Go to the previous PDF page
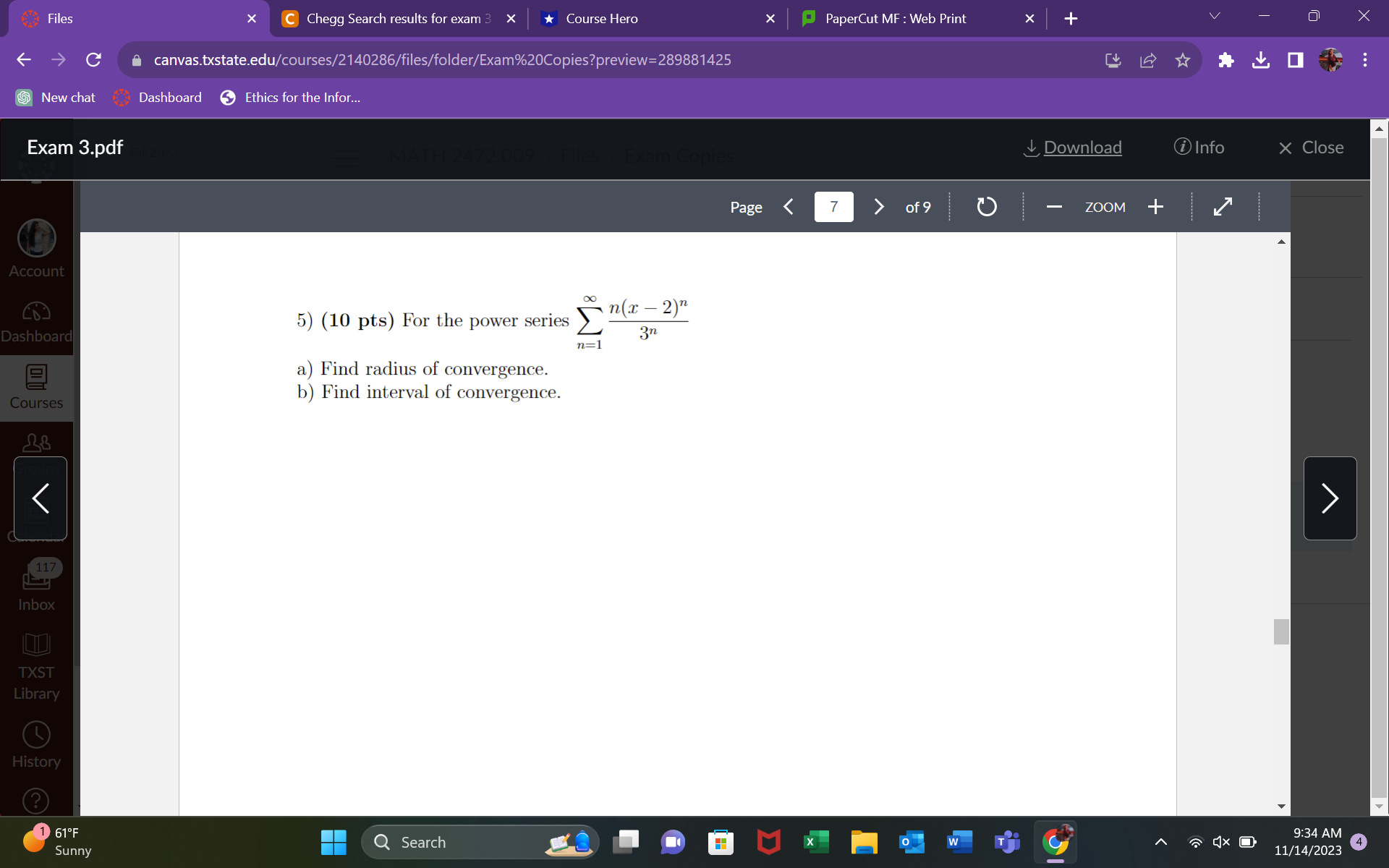Image resolution: width=1389 pixels, height=868 pixels. click(x=789, y=207)
